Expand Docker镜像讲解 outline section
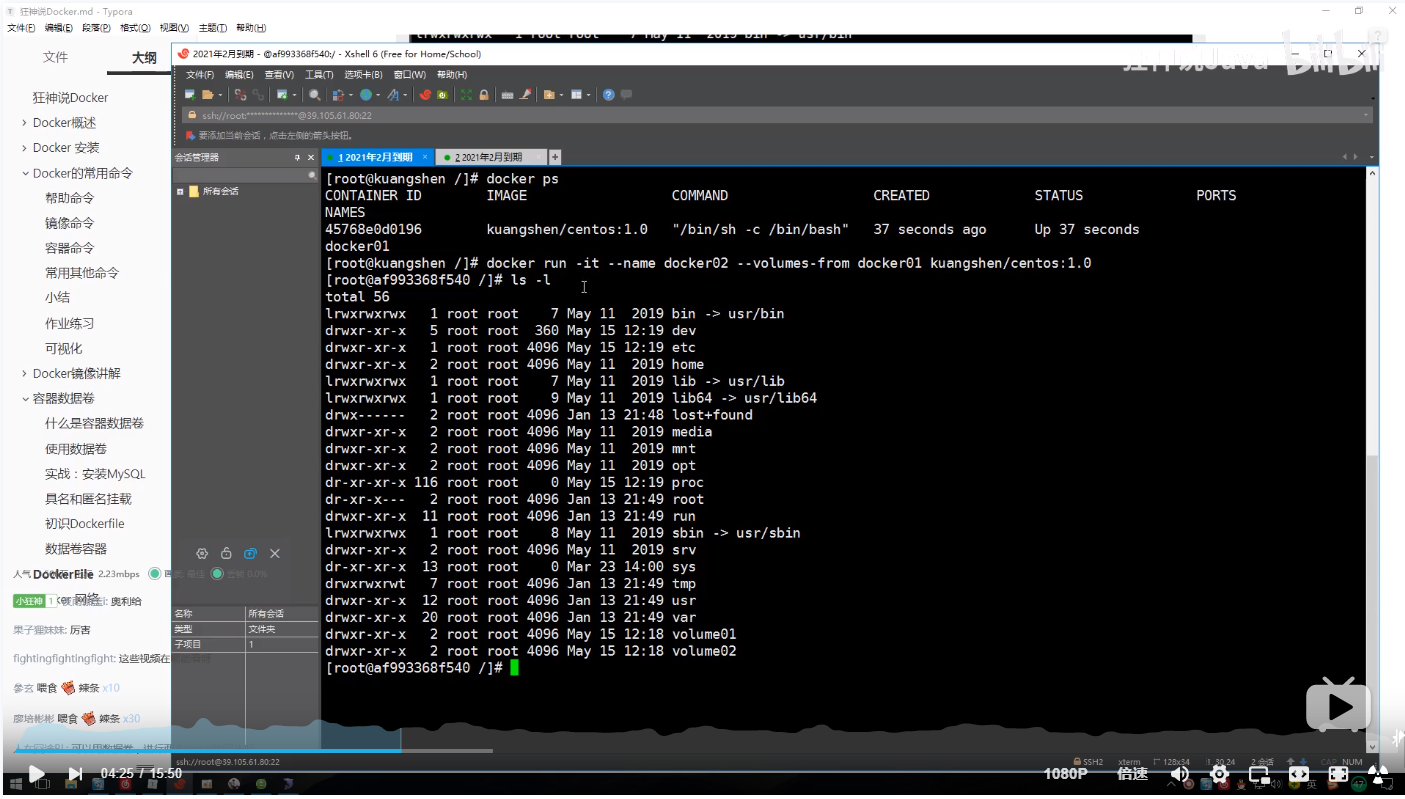 [x=24, y=373]
